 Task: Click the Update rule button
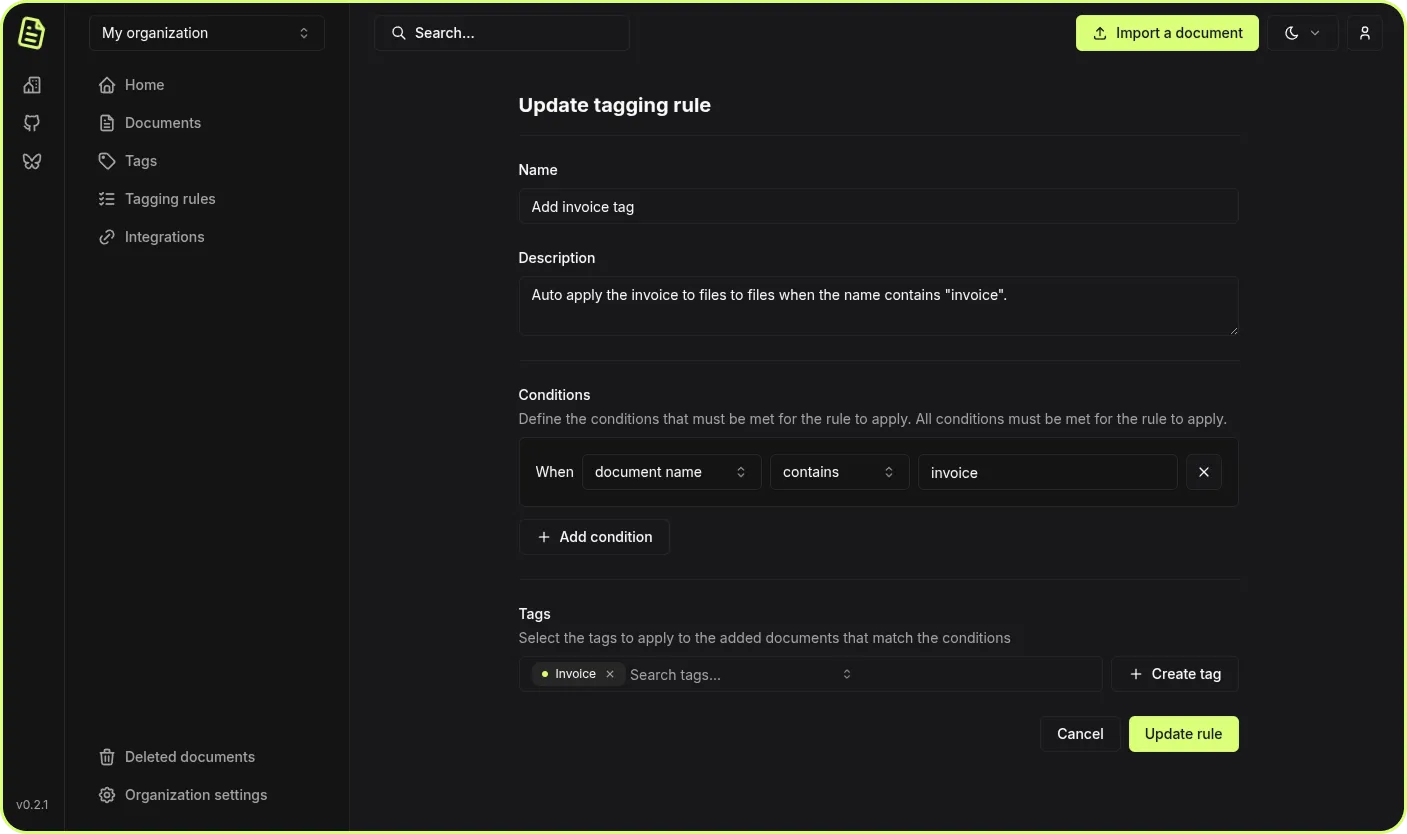click(1183, 734)
